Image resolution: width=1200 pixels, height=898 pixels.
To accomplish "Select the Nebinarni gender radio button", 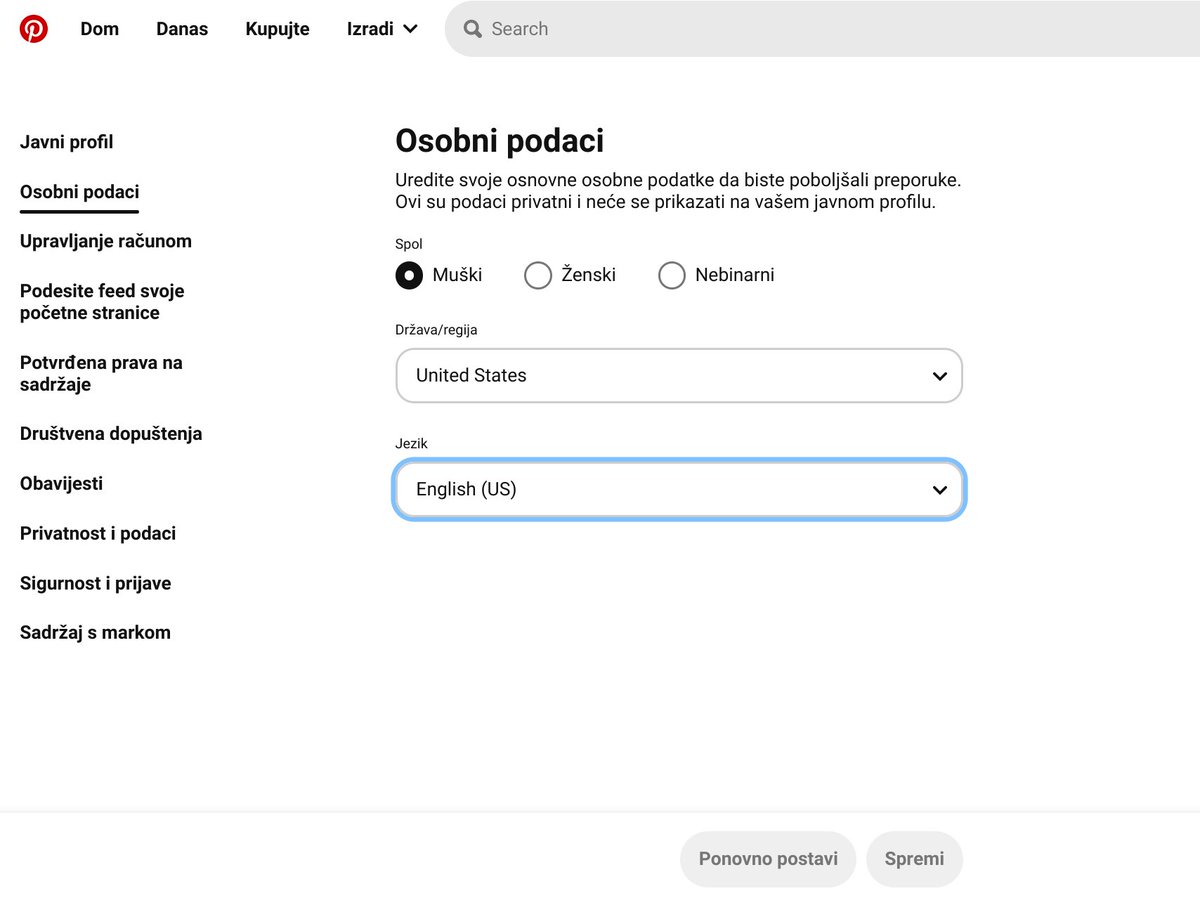I will pyautogui.click(x=672, y=275).
